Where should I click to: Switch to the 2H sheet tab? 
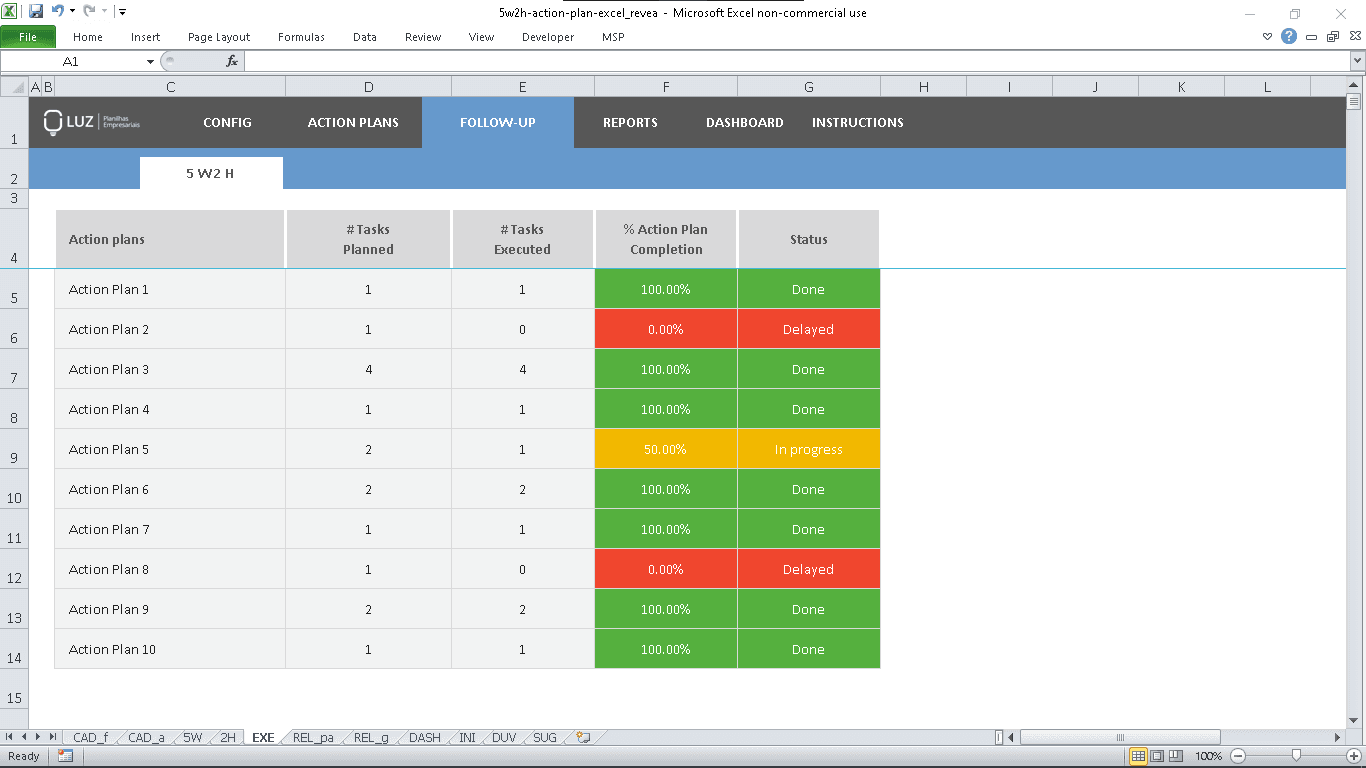pos(228,737)
